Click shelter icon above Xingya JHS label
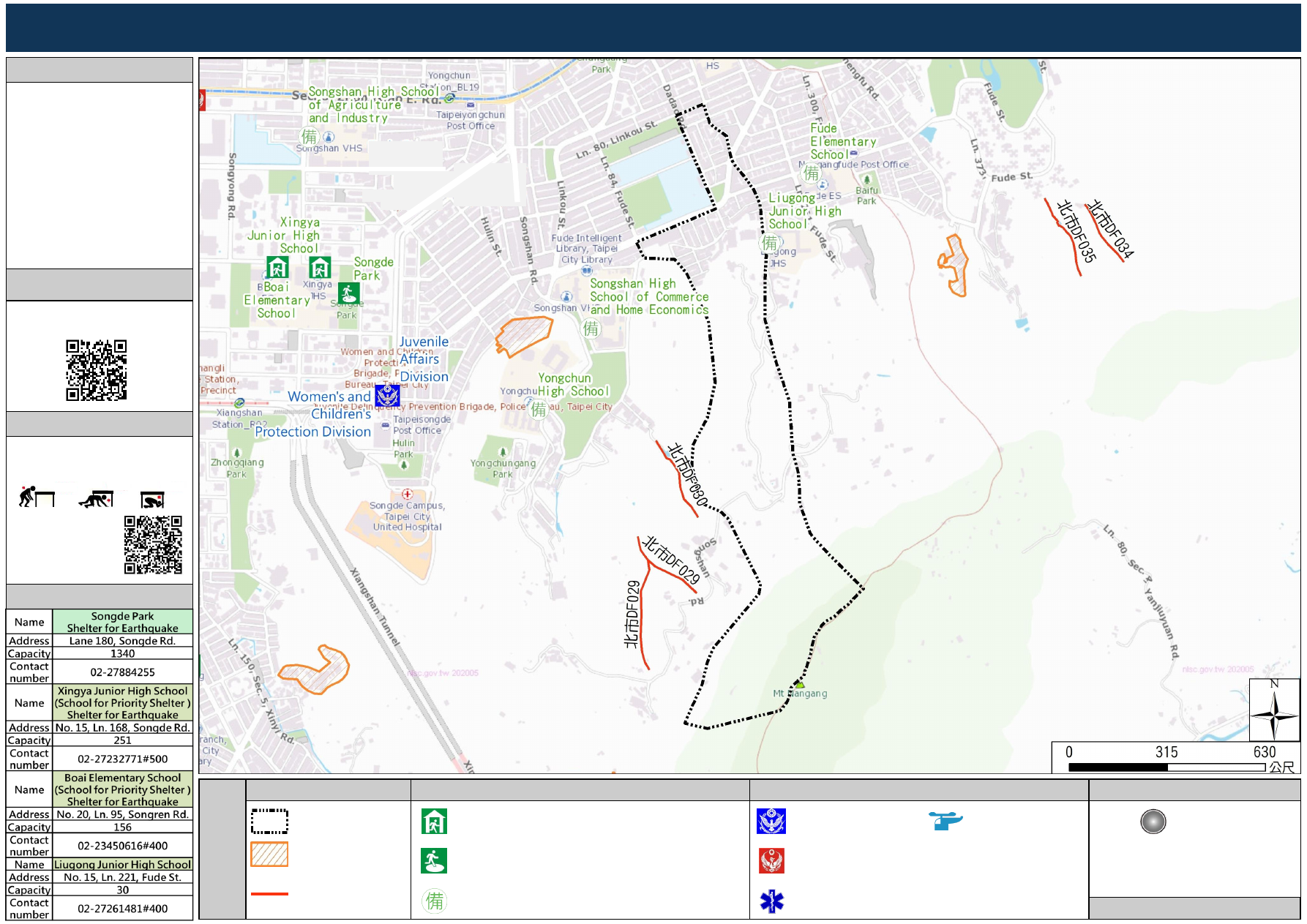1307x924 pixels. [x=320, y=267]
